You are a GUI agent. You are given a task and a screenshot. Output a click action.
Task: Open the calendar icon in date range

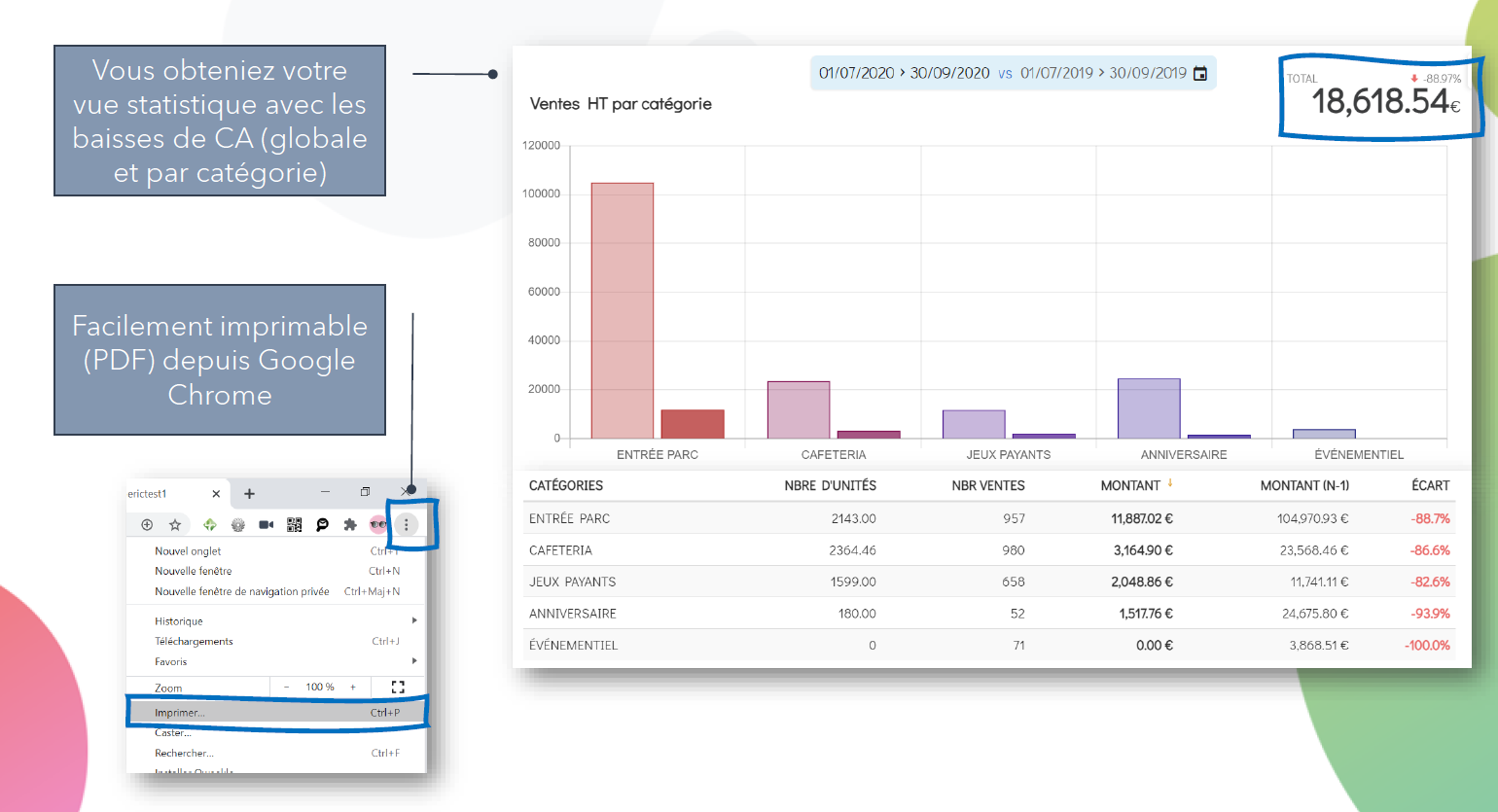[1200, 74]
